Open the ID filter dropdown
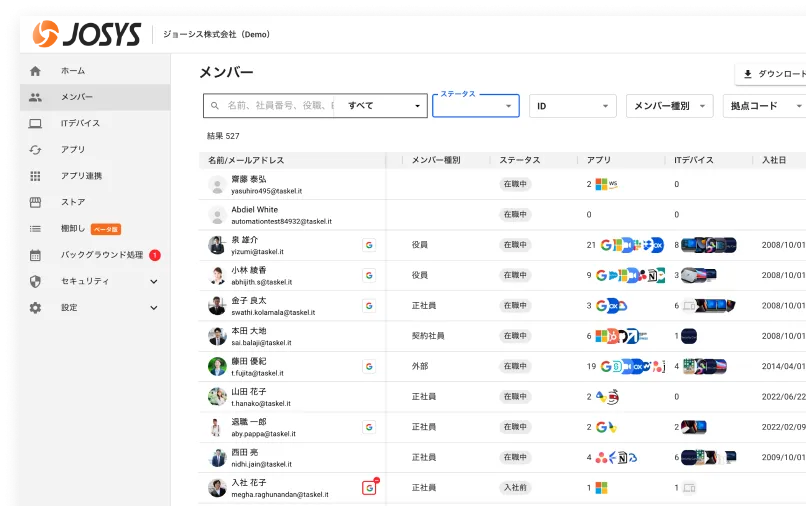 pos(573,106)
